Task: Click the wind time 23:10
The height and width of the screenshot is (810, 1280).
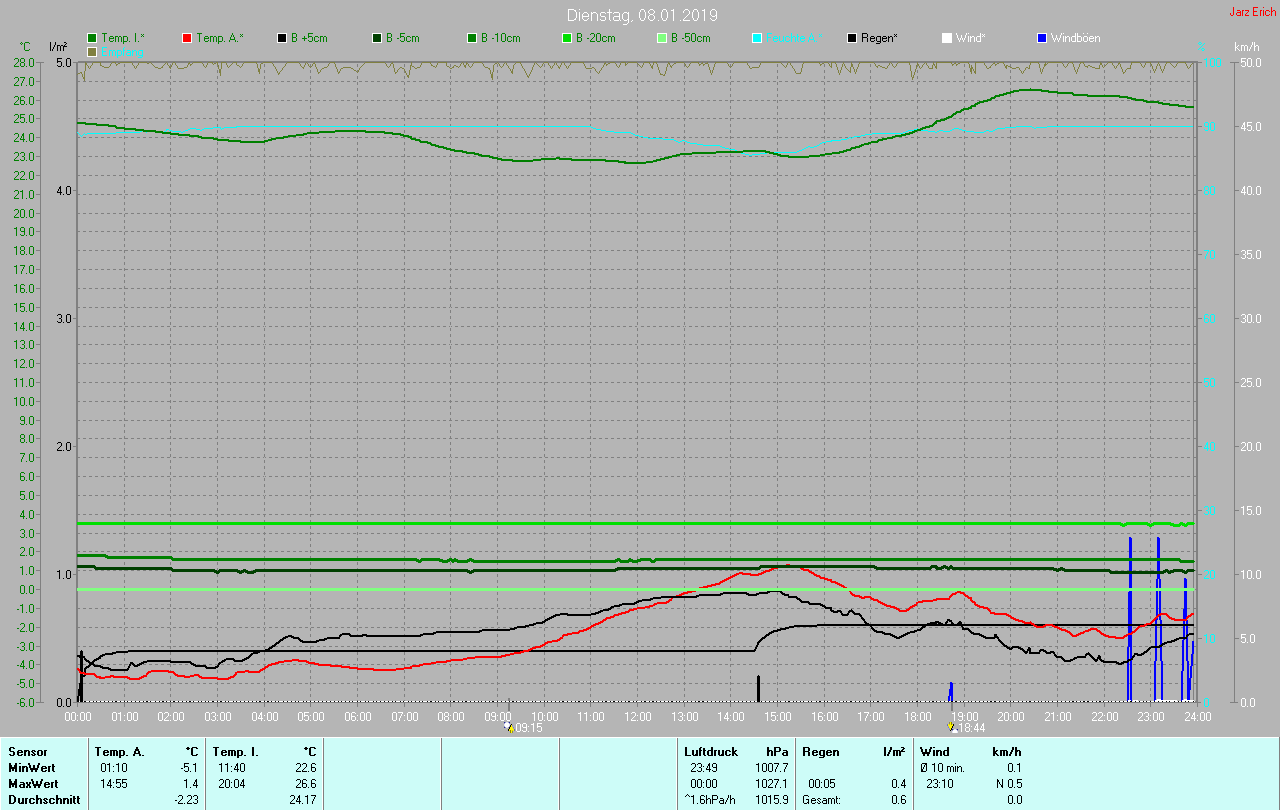Action: (940, 783)
